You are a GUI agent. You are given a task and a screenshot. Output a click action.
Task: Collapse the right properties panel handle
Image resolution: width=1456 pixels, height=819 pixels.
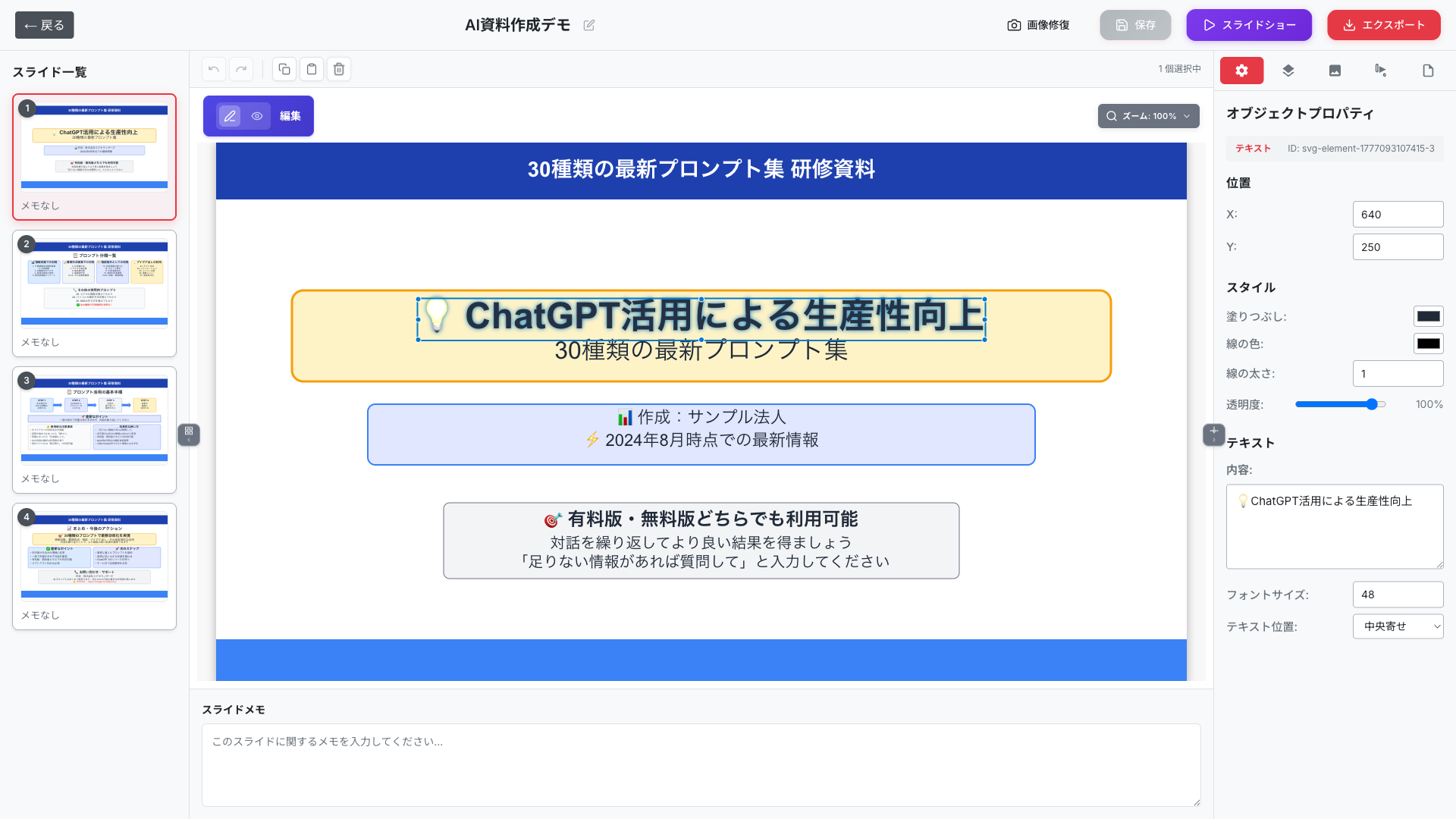1213,435
